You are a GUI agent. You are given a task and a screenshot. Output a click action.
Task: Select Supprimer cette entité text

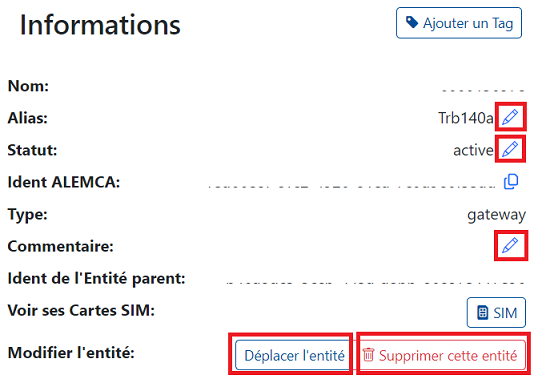(448, 356)
